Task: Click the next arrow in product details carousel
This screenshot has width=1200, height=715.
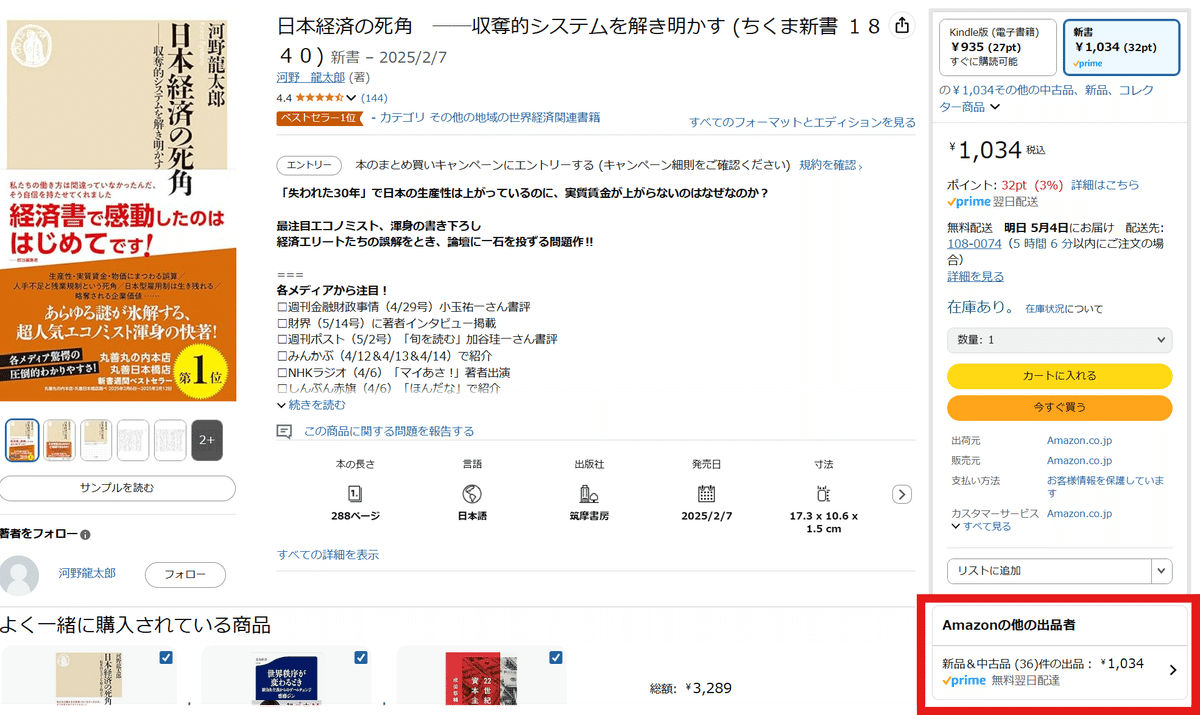Action: pos(902,494)
